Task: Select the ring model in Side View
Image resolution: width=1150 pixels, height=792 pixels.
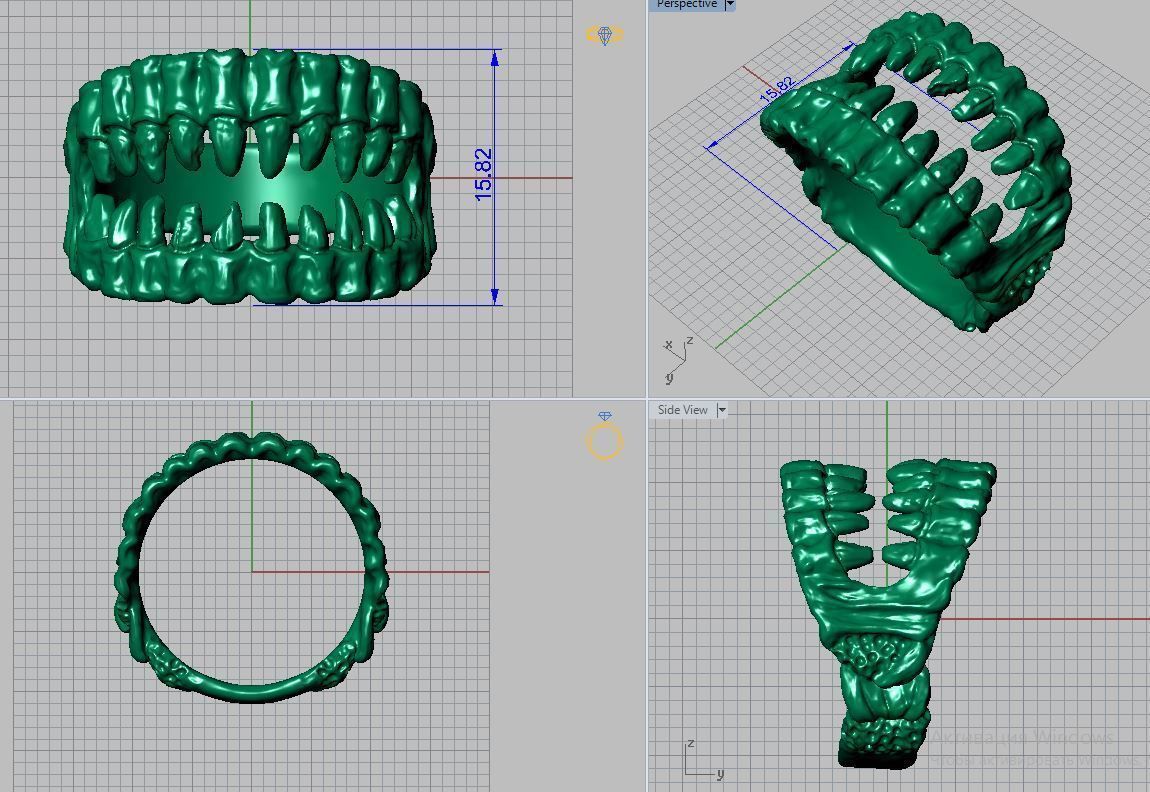Action: [x=887, y=613]
